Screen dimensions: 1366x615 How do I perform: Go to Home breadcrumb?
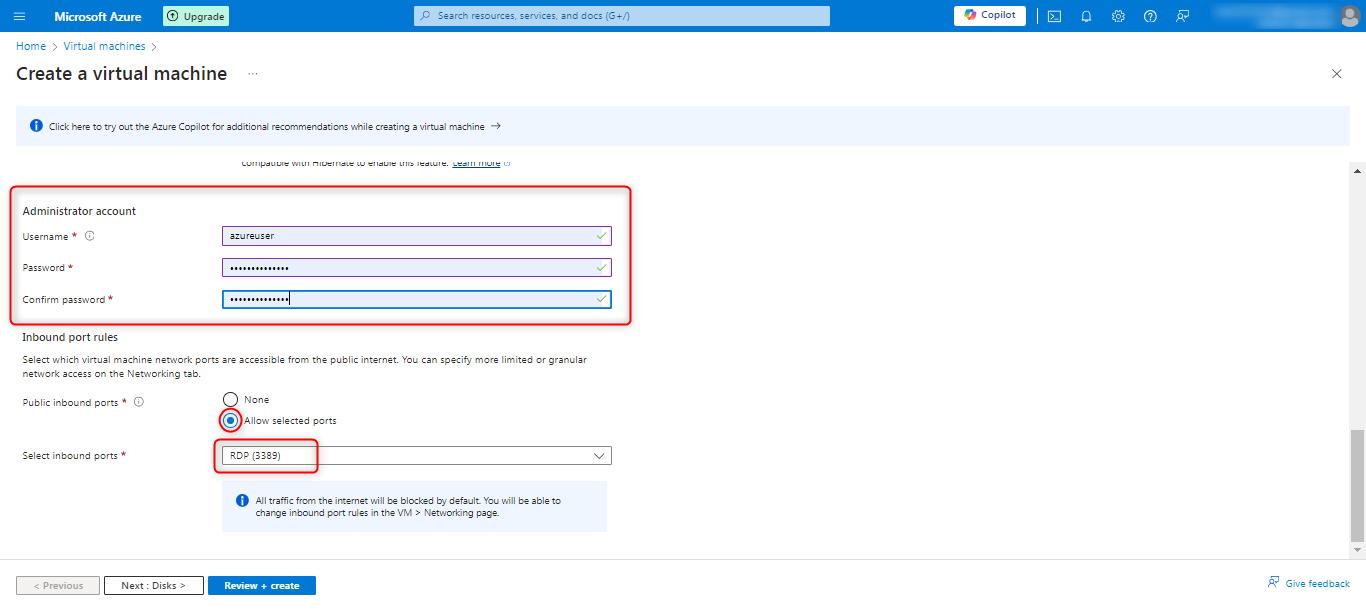pyautogui.click(x=31, y=46)
